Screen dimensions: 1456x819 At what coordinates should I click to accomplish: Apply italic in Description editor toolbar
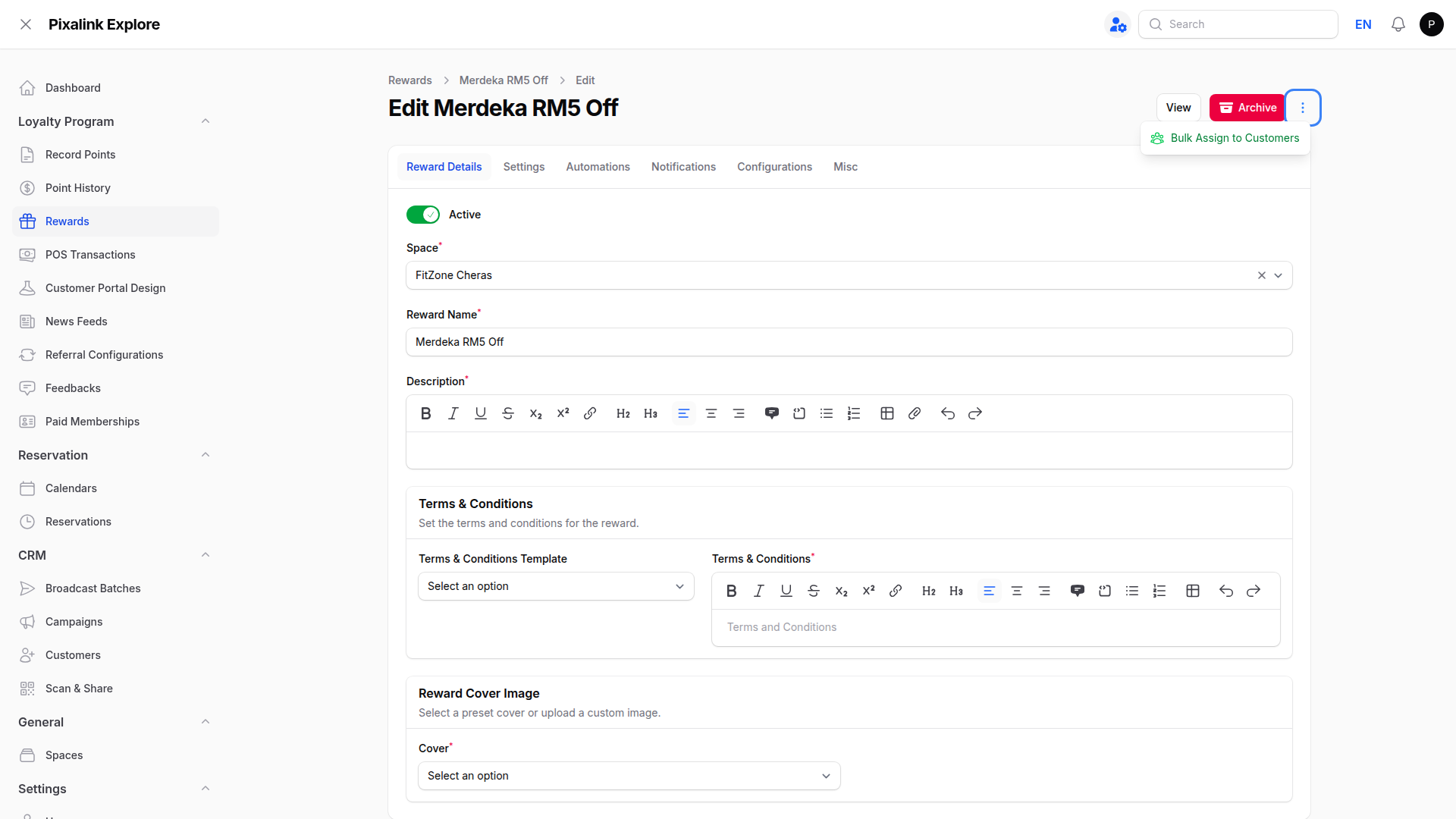[x=453, y=413]
